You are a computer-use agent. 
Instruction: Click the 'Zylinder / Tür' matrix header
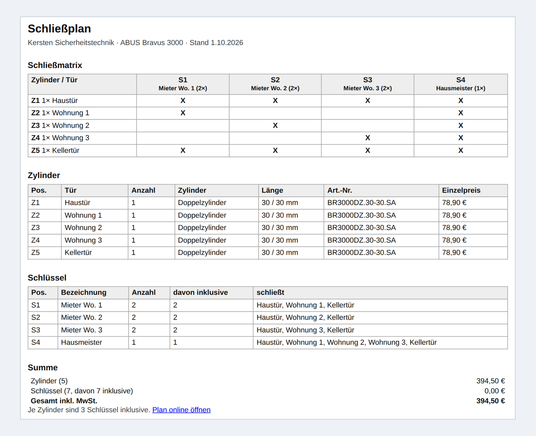pyautogui.click(x=82, y=84)
